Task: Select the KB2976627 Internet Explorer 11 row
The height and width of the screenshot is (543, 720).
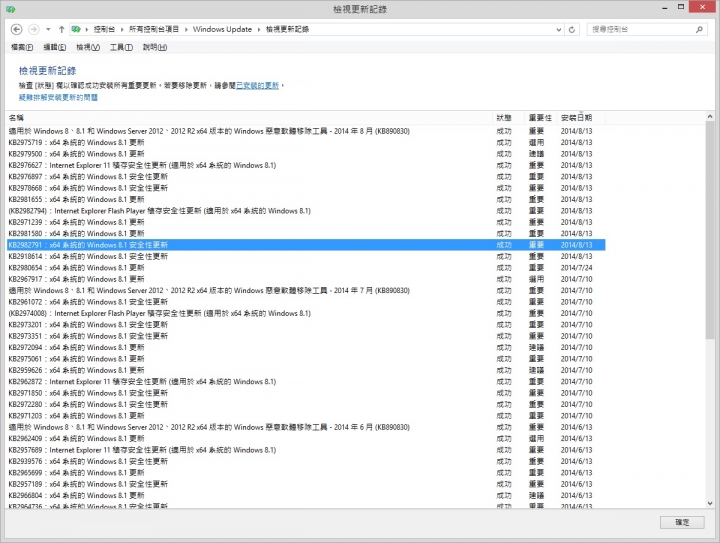Action: tap(306, 165)
